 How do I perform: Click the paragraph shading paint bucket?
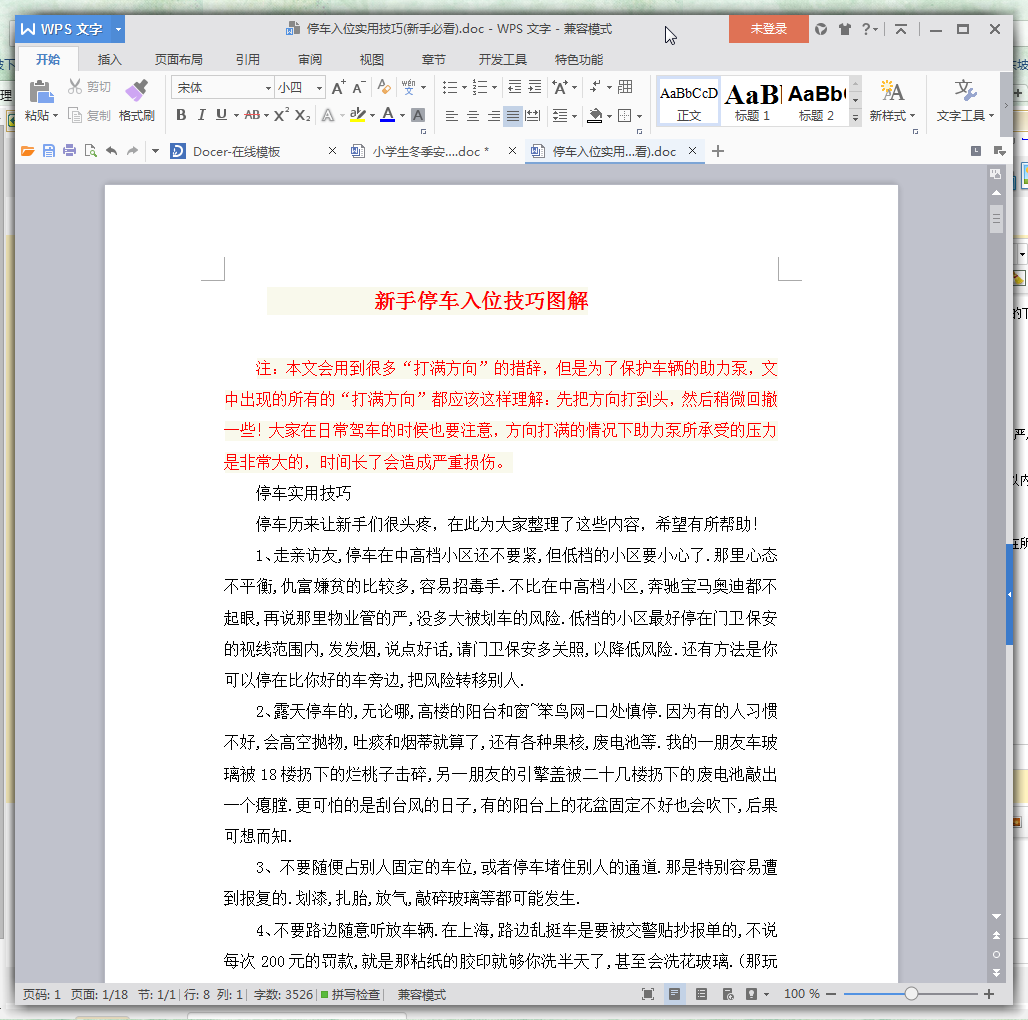coord(595,116)
